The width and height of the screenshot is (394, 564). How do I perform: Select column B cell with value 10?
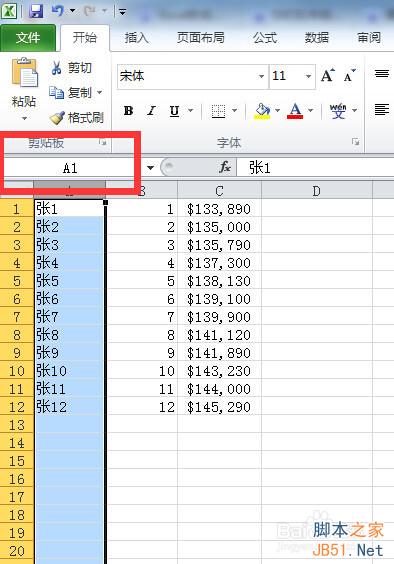tap(142, 370)
